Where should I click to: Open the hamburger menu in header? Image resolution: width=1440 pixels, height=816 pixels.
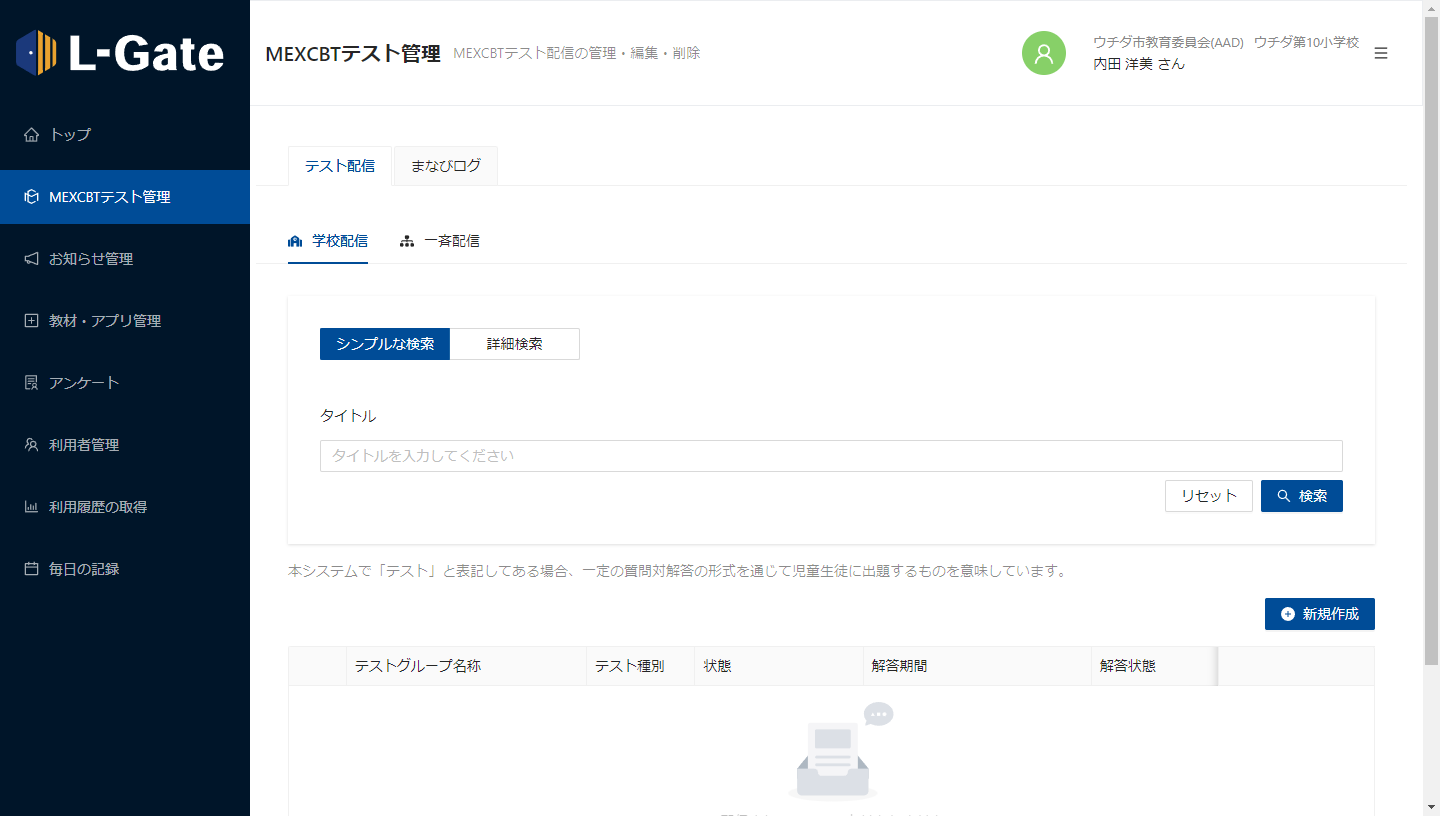[1381, 53]
